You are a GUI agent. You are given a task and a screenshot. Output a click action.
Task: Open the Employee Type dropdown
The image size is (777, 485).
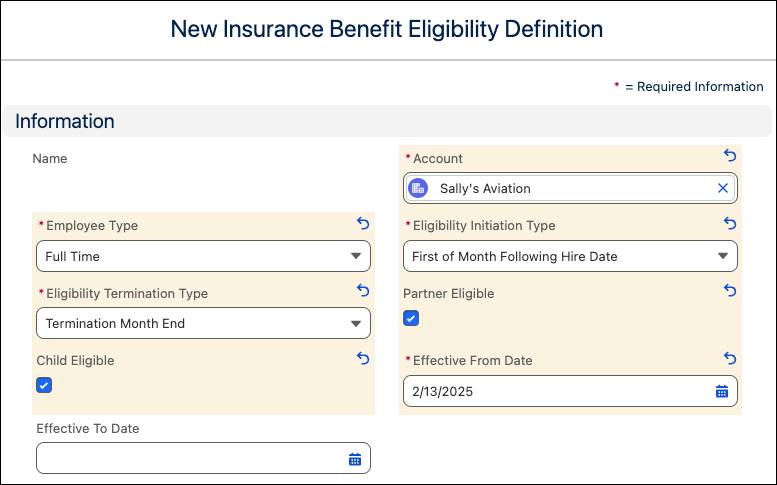(203, 256)
